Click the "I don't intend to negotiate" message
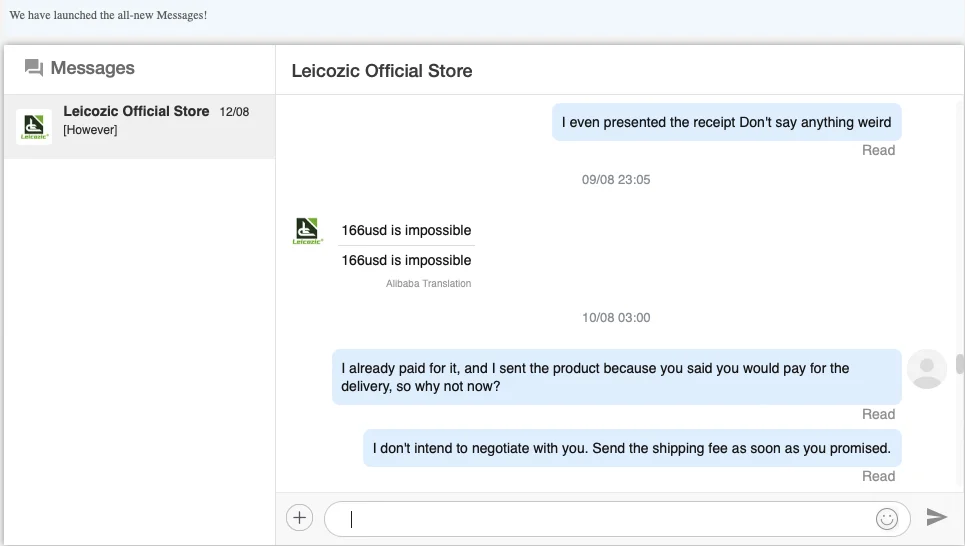 point(631,448)
